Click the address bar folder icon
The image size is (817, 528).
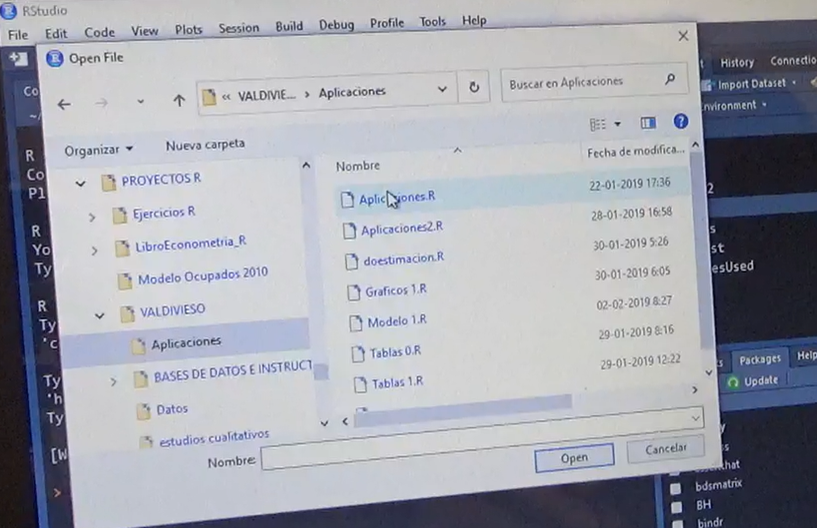click(x=209, y=97)
